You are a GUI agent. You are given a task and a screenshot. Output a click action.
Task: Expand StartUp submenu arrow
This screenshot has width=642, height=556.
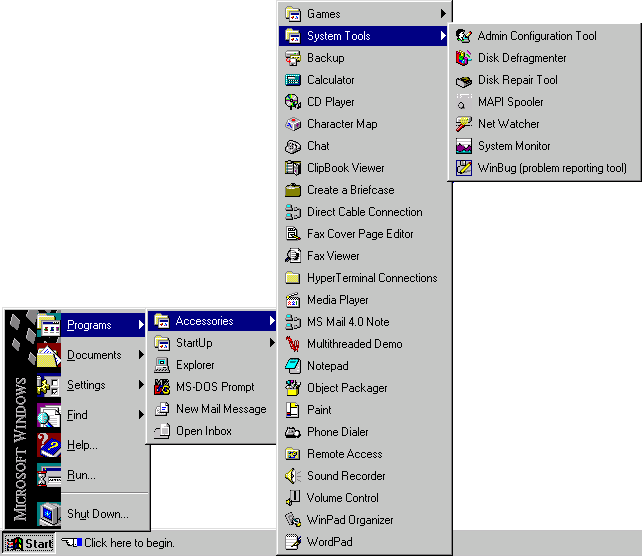click(x=272, y=343)
